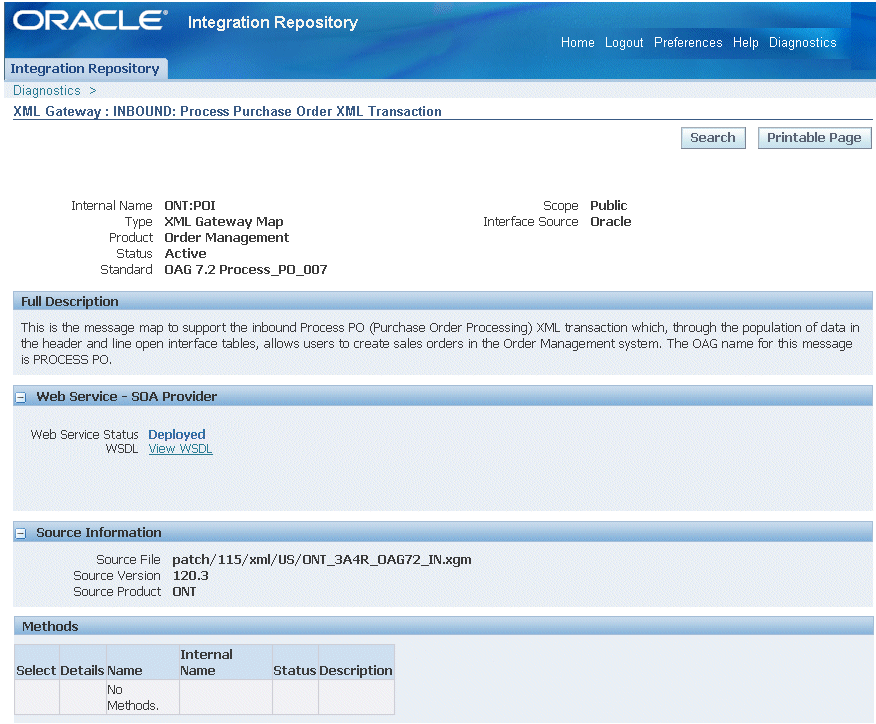Screen dimensions: 876x724
Task: Go to Home
Action: [x=578, y=42]
